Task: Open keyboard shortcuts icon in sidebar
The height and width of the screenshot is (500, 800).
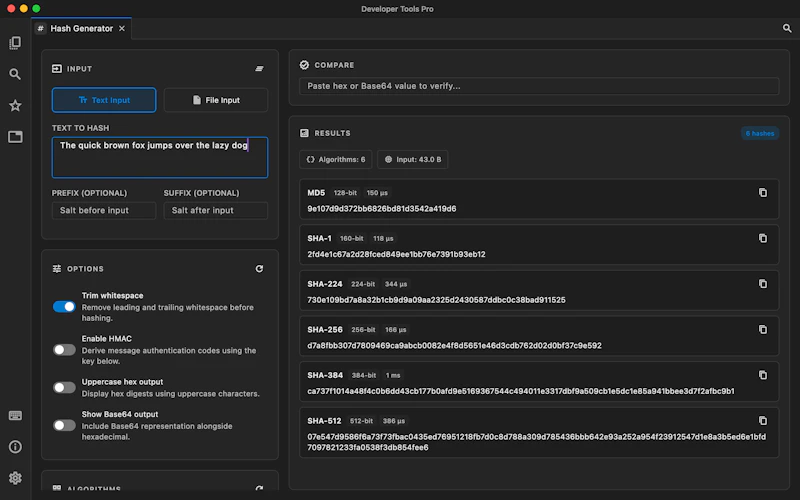Action: click(x=15, y=415)
